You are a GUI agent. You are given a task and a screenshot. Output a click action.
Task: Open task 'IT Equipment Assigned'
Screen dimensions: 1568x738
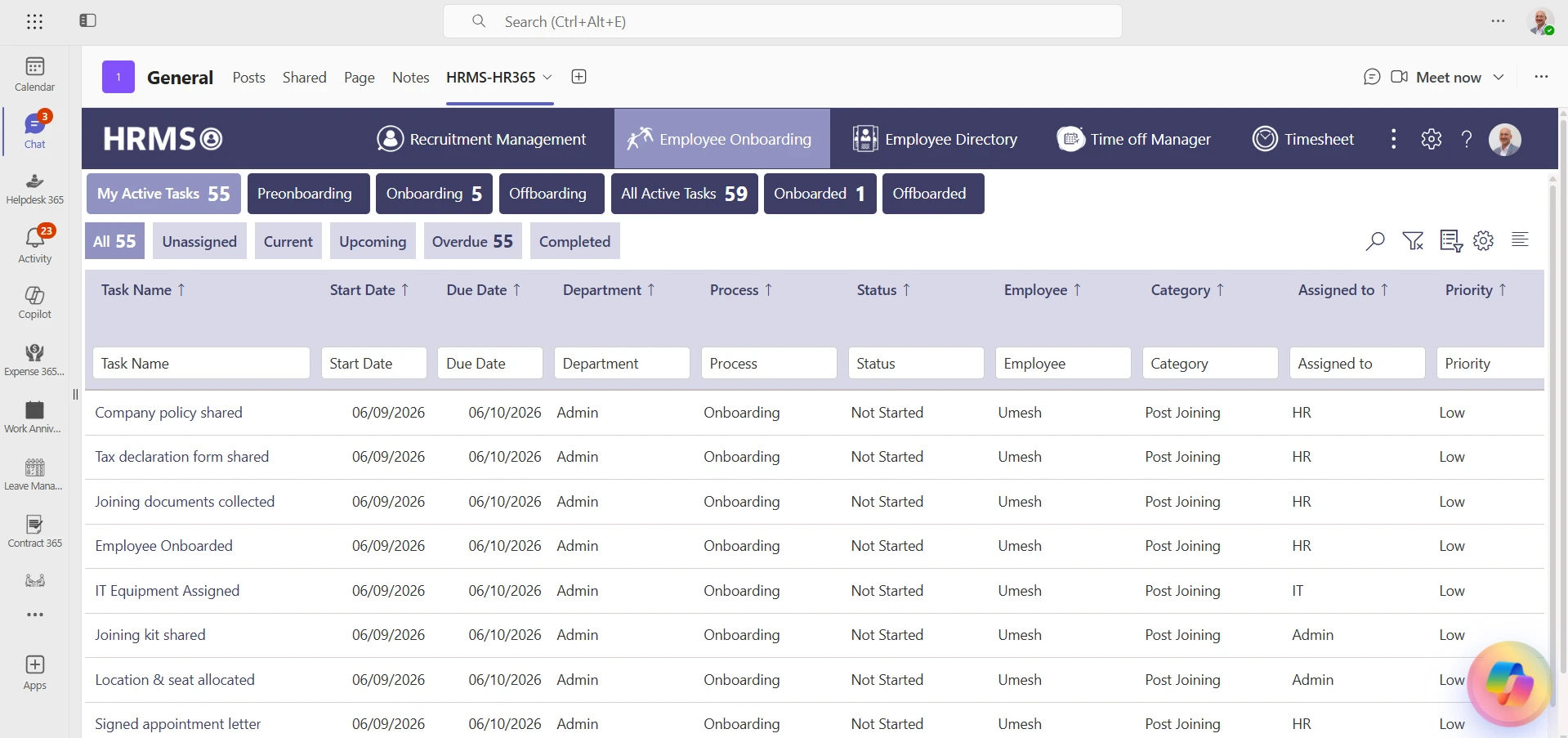tap(168, 591)
